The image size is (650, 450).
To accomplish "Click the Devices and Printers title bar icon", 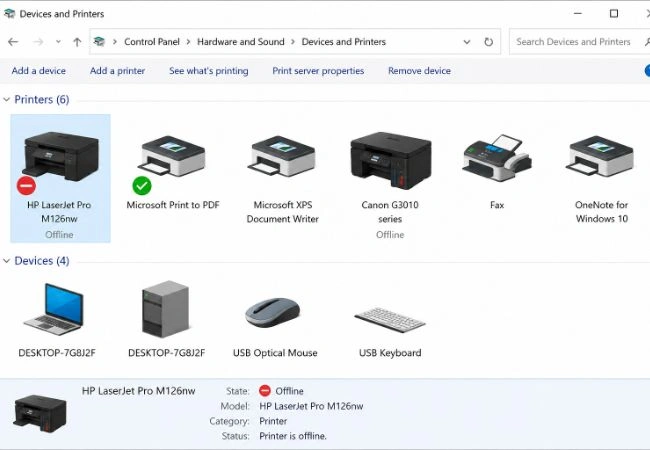I will tap(9, 14).
